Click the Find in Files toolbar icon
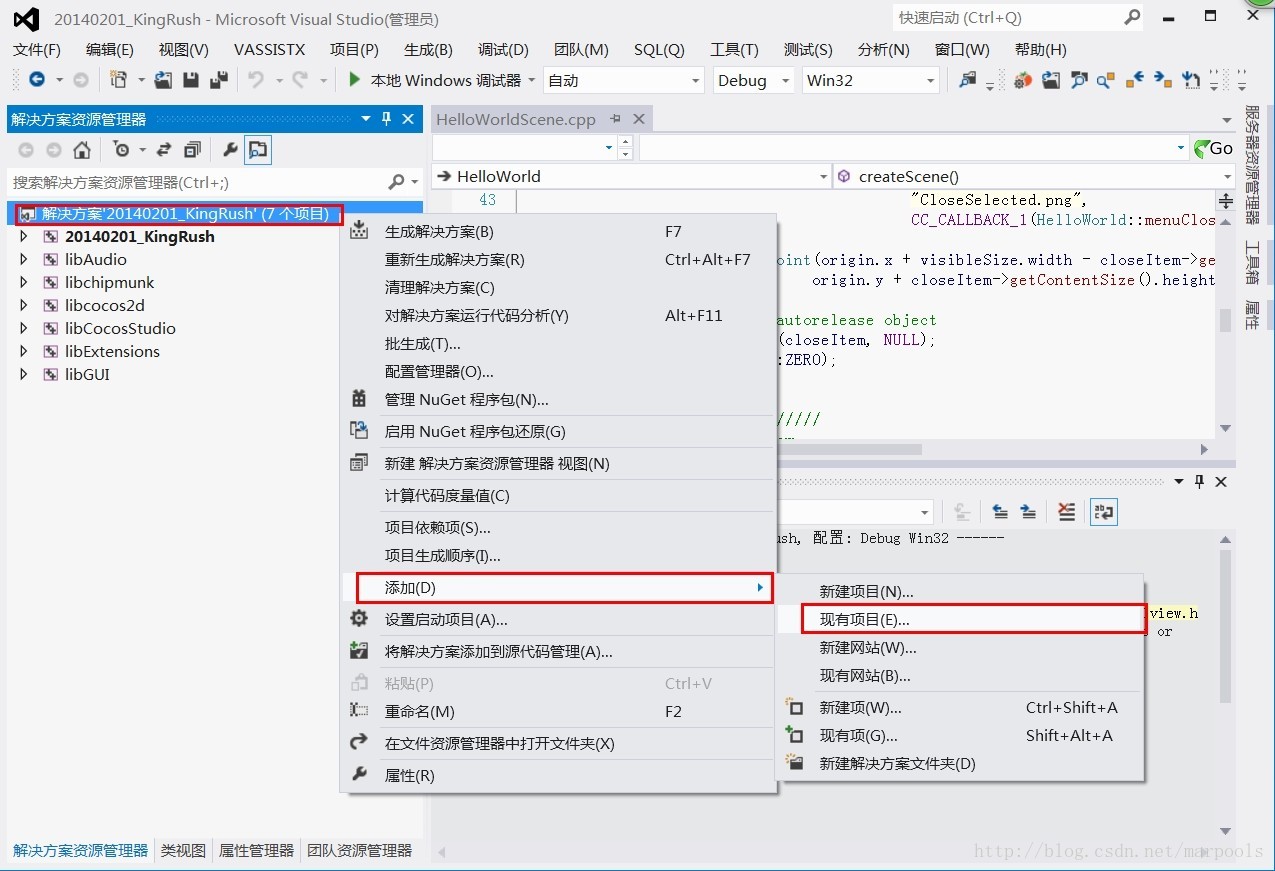This screenshot has height=871, width=1275. pos(967,80)
